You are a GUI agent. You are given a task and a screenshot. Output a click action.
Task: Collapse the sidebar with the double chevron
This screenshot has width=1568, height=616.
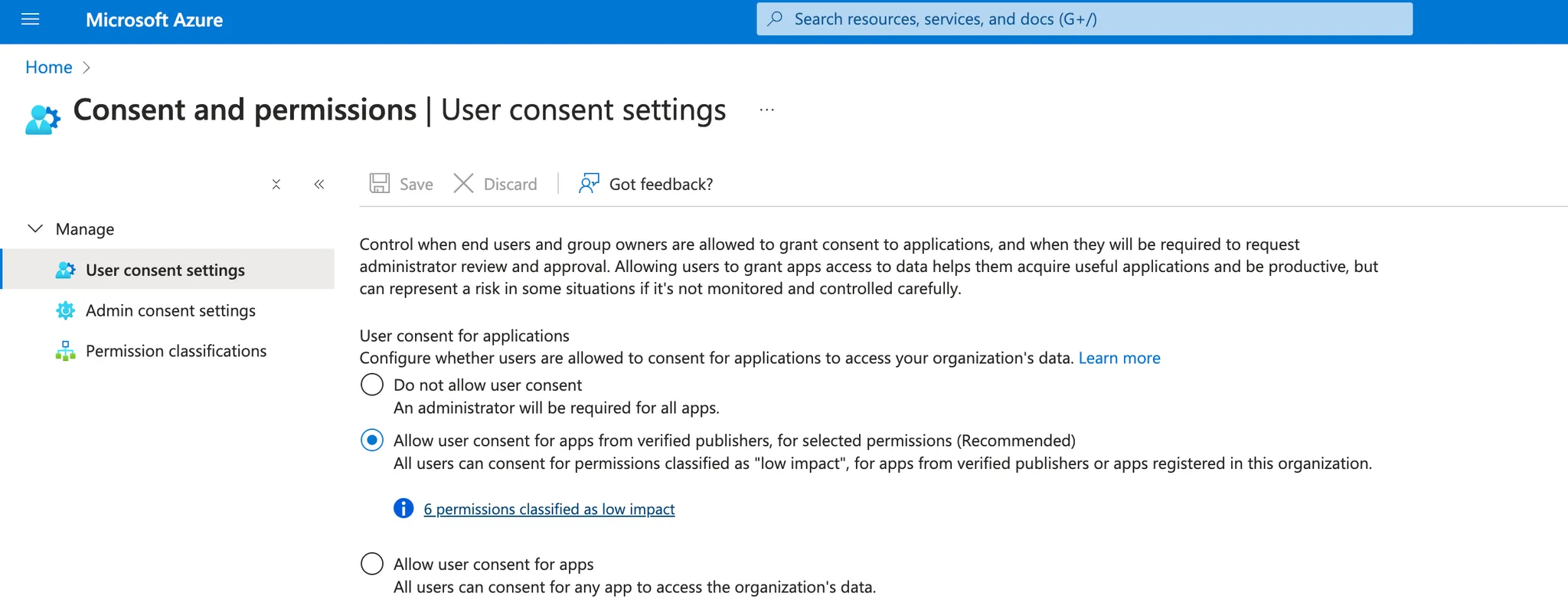(319, 185)
